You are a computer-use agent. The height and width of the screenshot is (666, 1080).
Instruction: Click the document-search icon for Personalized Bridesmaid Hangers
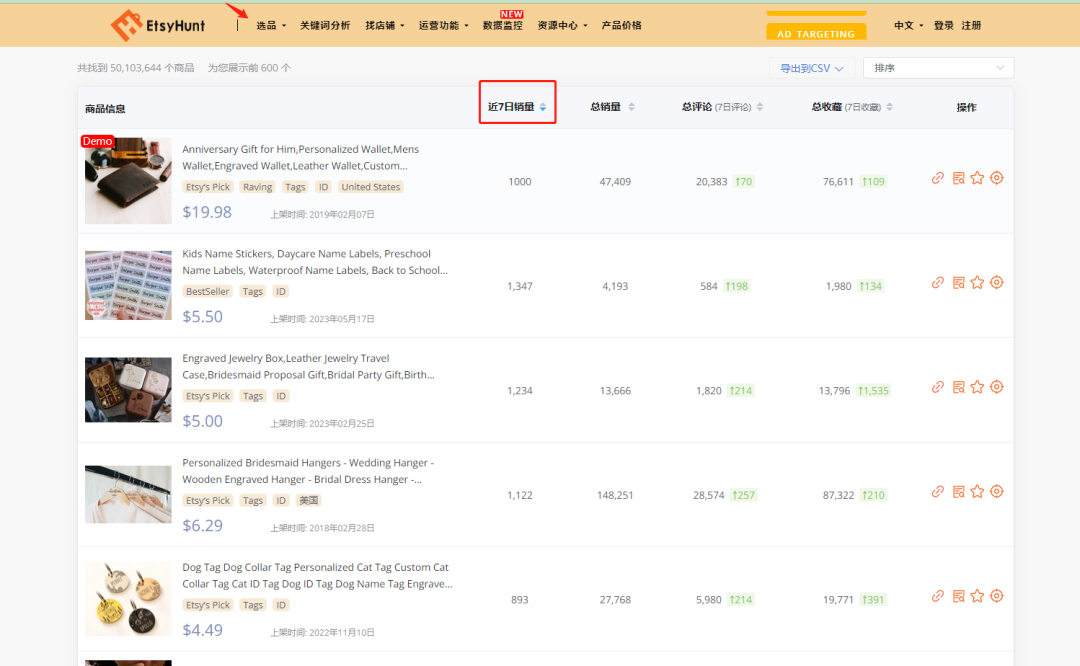958,491
